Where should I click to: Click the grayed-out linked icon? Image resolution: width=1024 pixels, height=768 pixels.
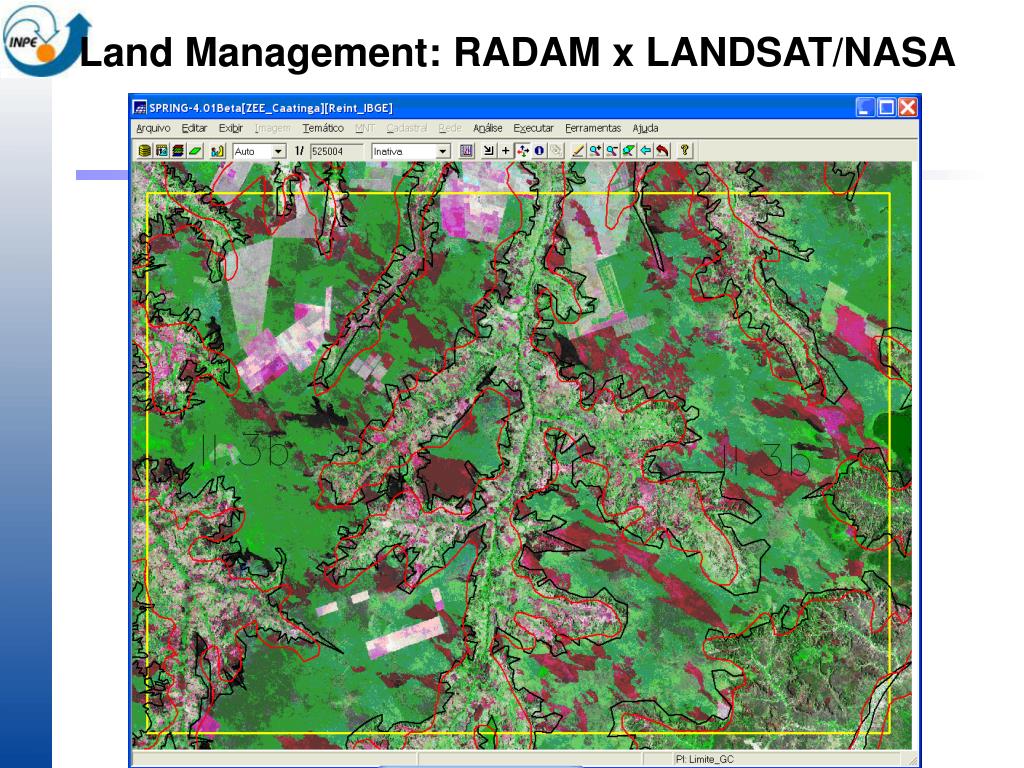tap(556, 151)
